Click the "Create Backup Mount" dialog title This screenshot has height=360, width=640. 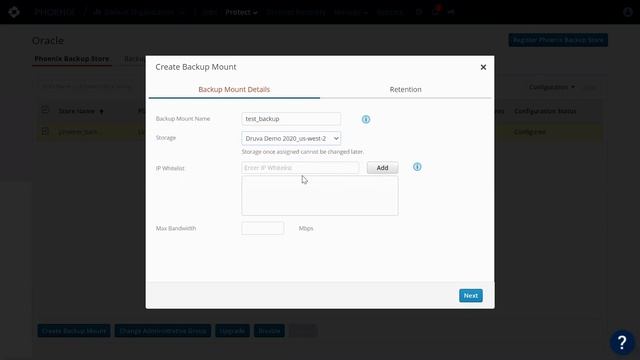point(196,67)
